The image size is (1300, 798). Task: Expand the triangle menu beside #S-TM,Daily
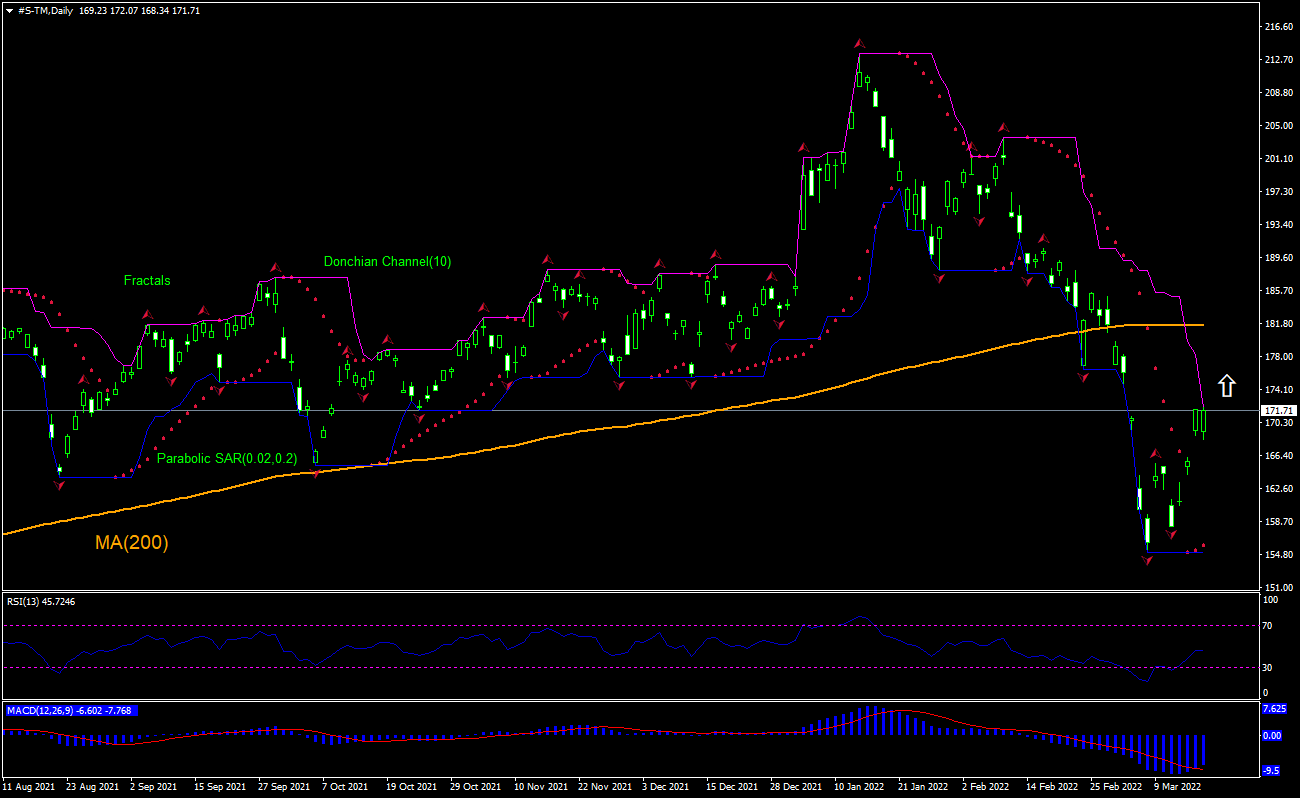tap(9, 11)
